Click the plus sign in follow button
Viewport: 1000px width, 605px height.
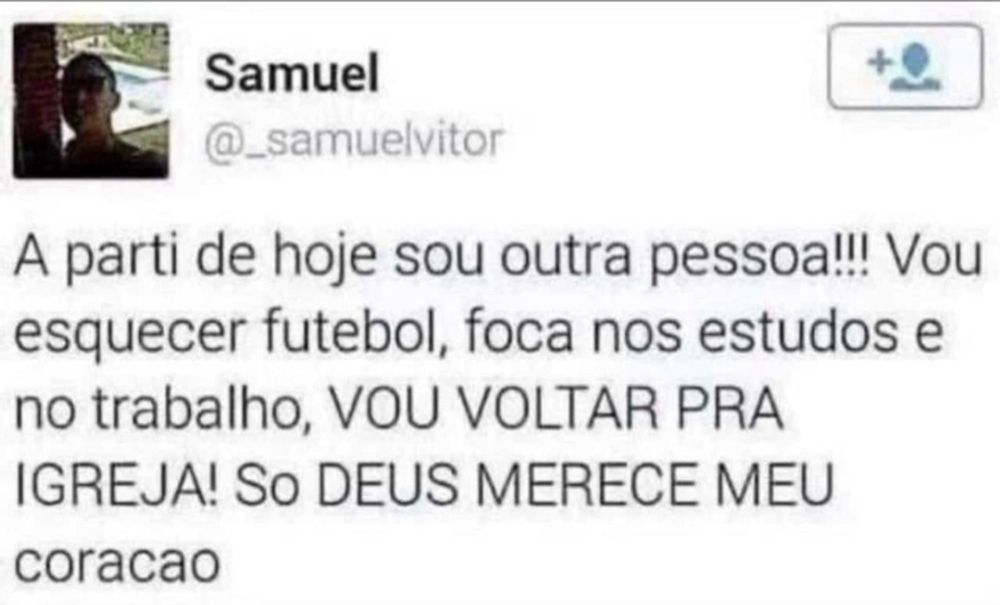[x=879, y=62]
